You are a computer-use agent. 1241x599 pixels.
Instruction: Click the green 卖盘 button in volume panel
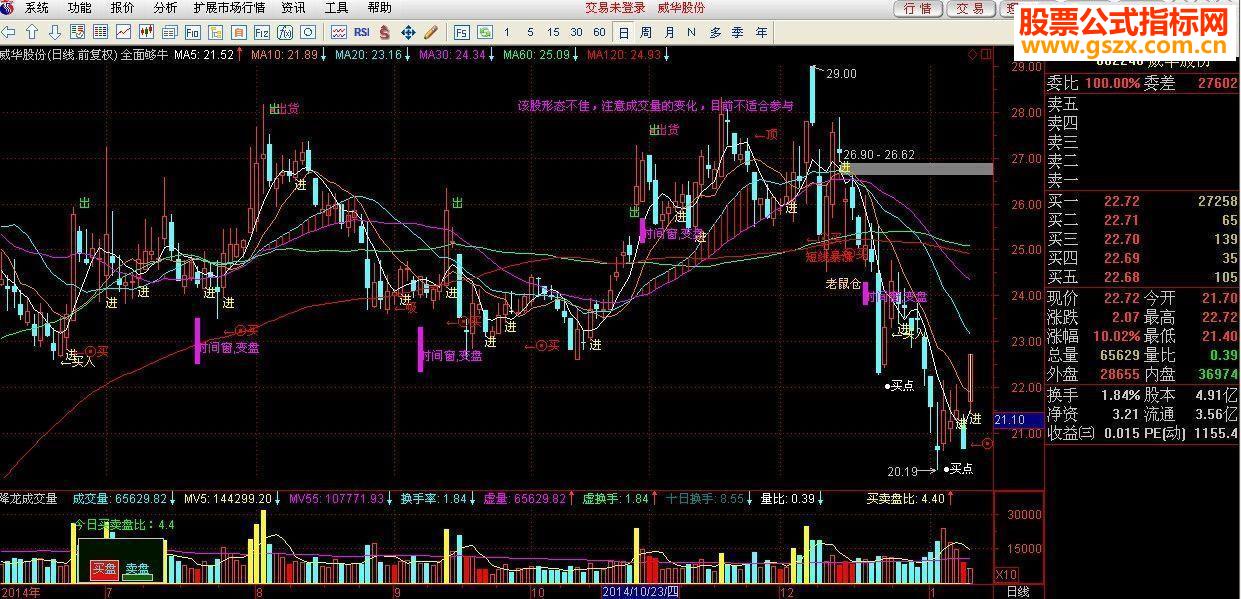(x=137, y=569)
